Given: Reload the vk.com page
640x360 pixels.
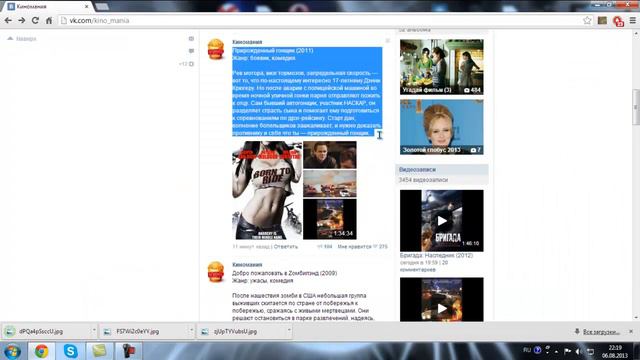Looking at the screenshot, I should pyautogui.click(x=35, y=20).
